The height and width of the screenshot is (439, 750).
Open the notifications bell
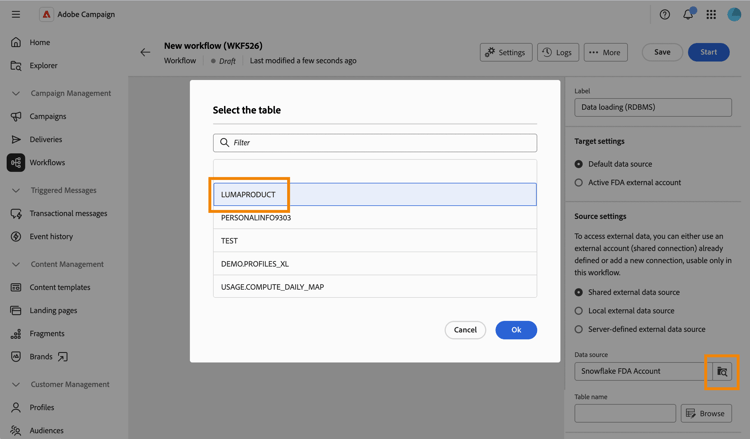(x=688, y=14)
